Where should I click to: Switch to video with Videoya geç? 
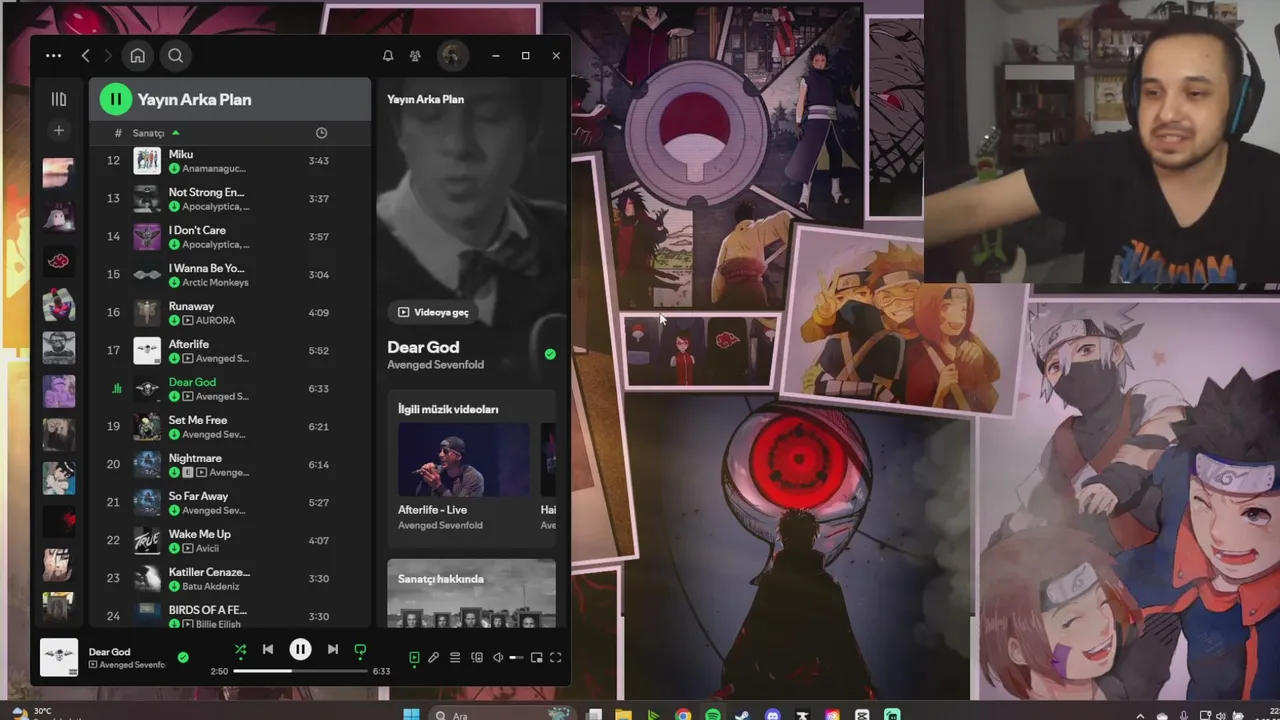[433, 312]
